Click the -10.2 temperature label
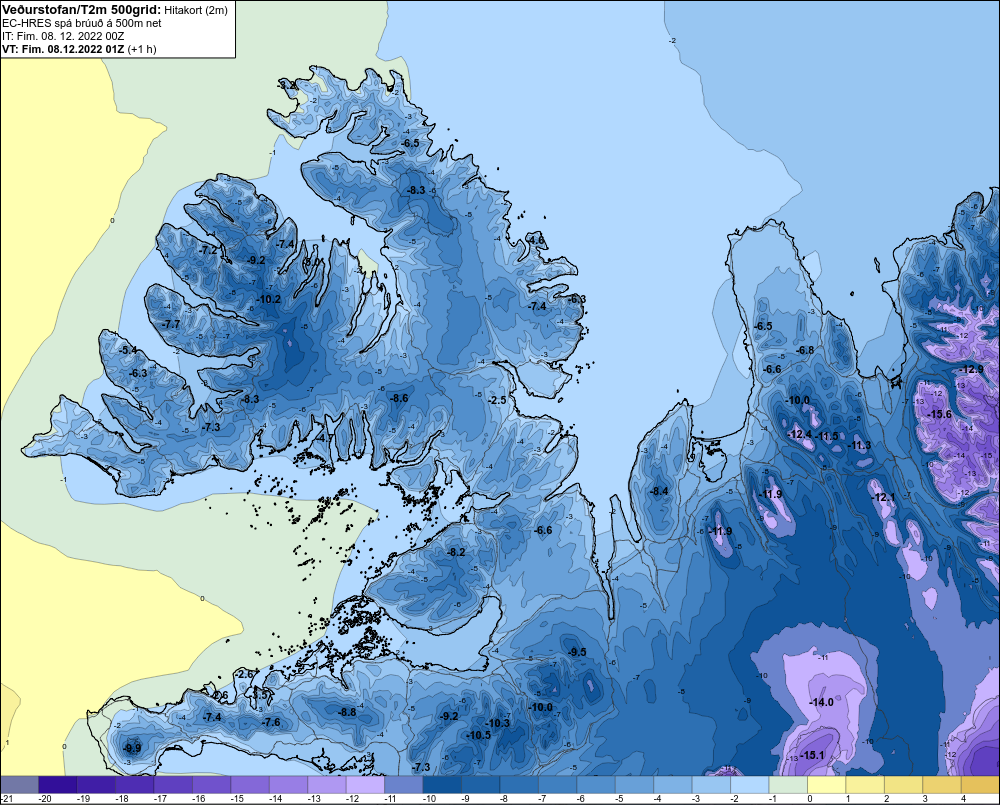The image size is (1000, 805). 268,299
